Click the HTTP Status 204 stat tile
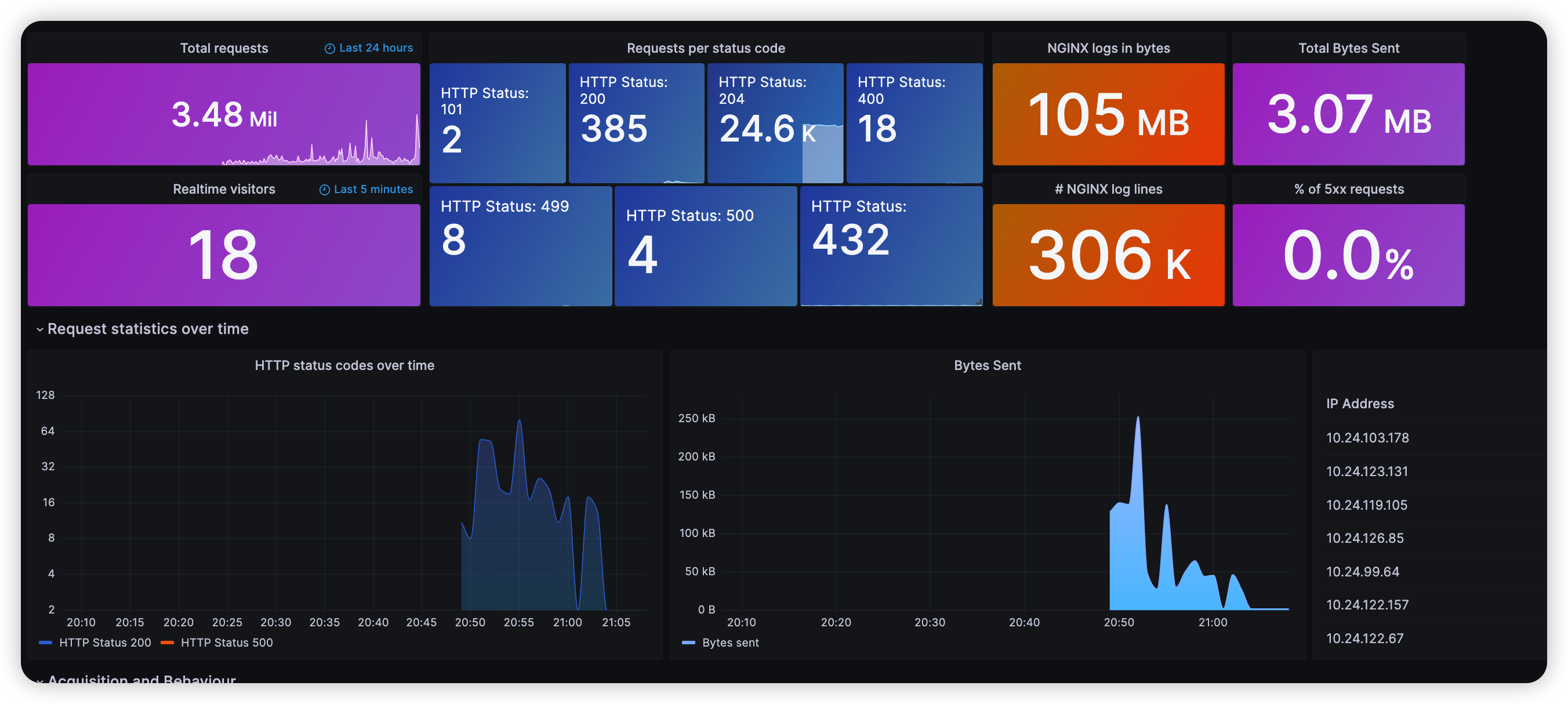1568x704 pixels. (774, 123)
